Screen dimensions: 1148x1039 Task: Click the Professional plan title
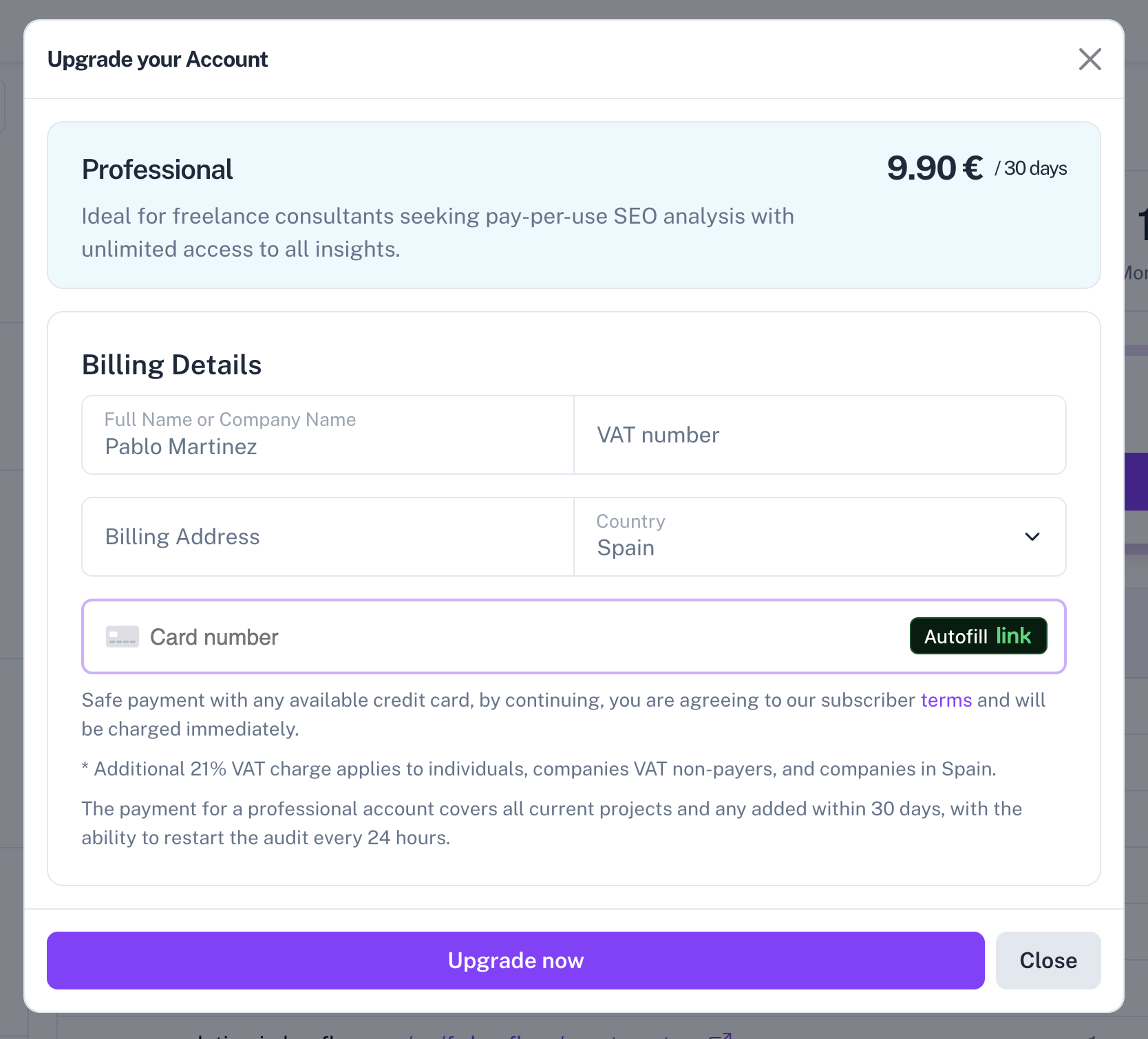157,170
